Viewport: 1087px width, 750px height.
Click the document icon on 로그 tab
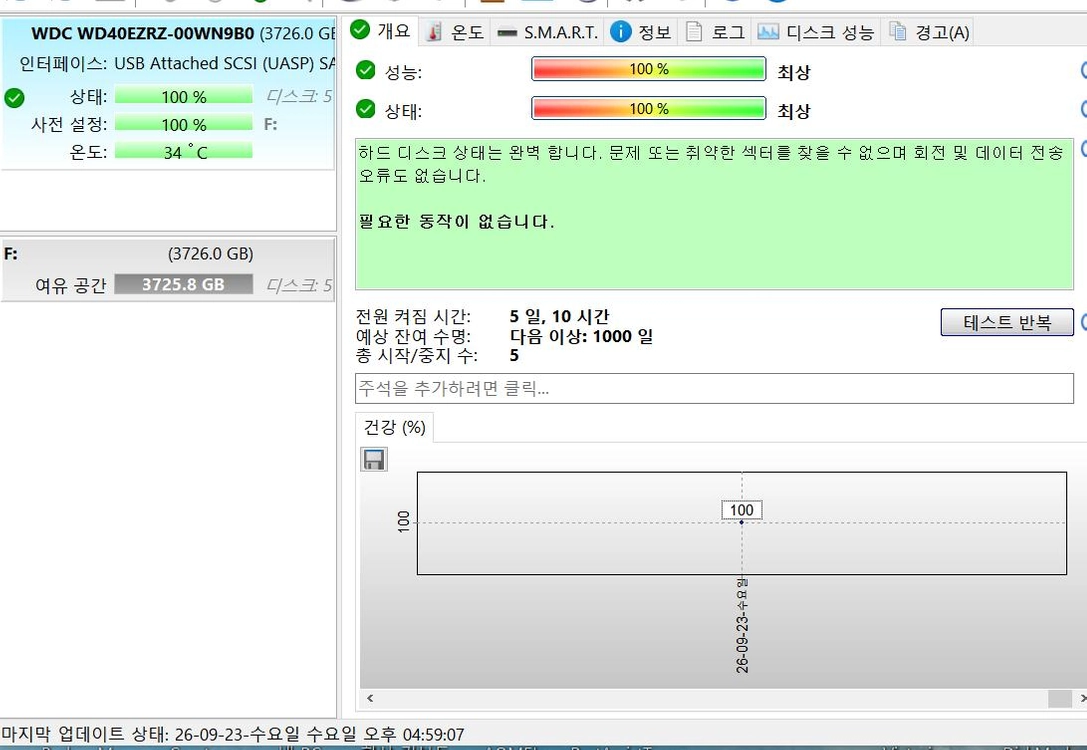pos(694,32)
